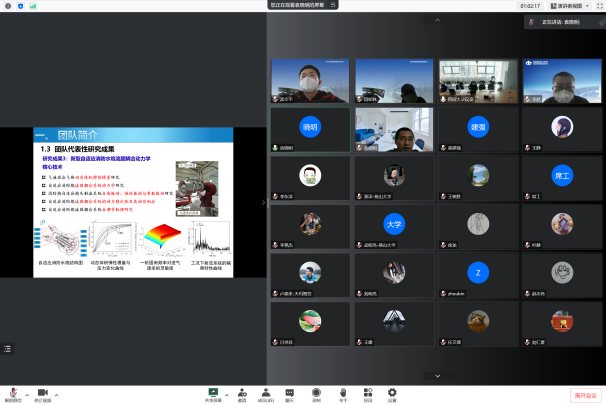Select the shared slide presentation view

tap(133, 202)
